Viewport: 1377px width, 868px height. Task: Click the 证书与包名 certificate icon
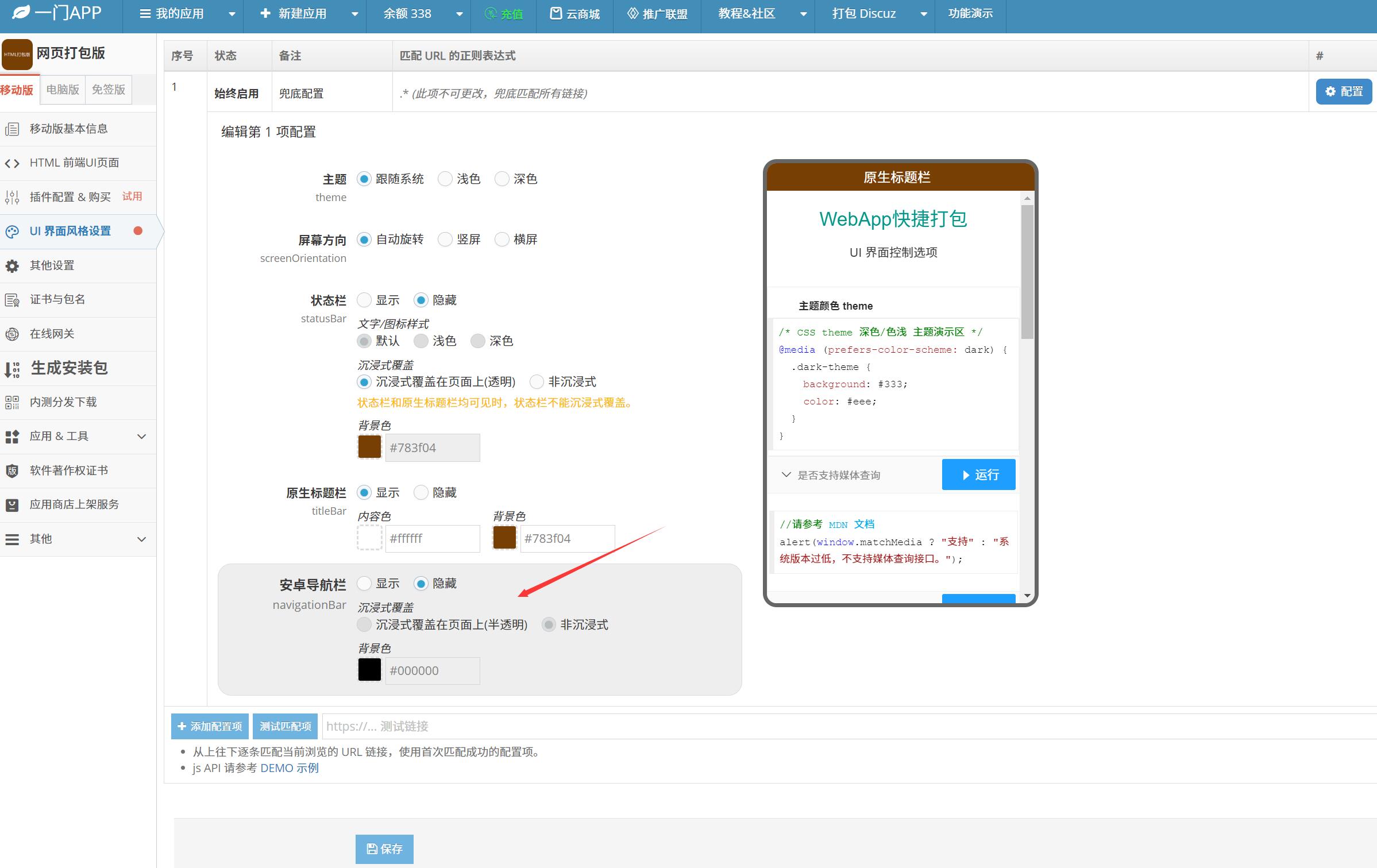click(x=12, y=300)
